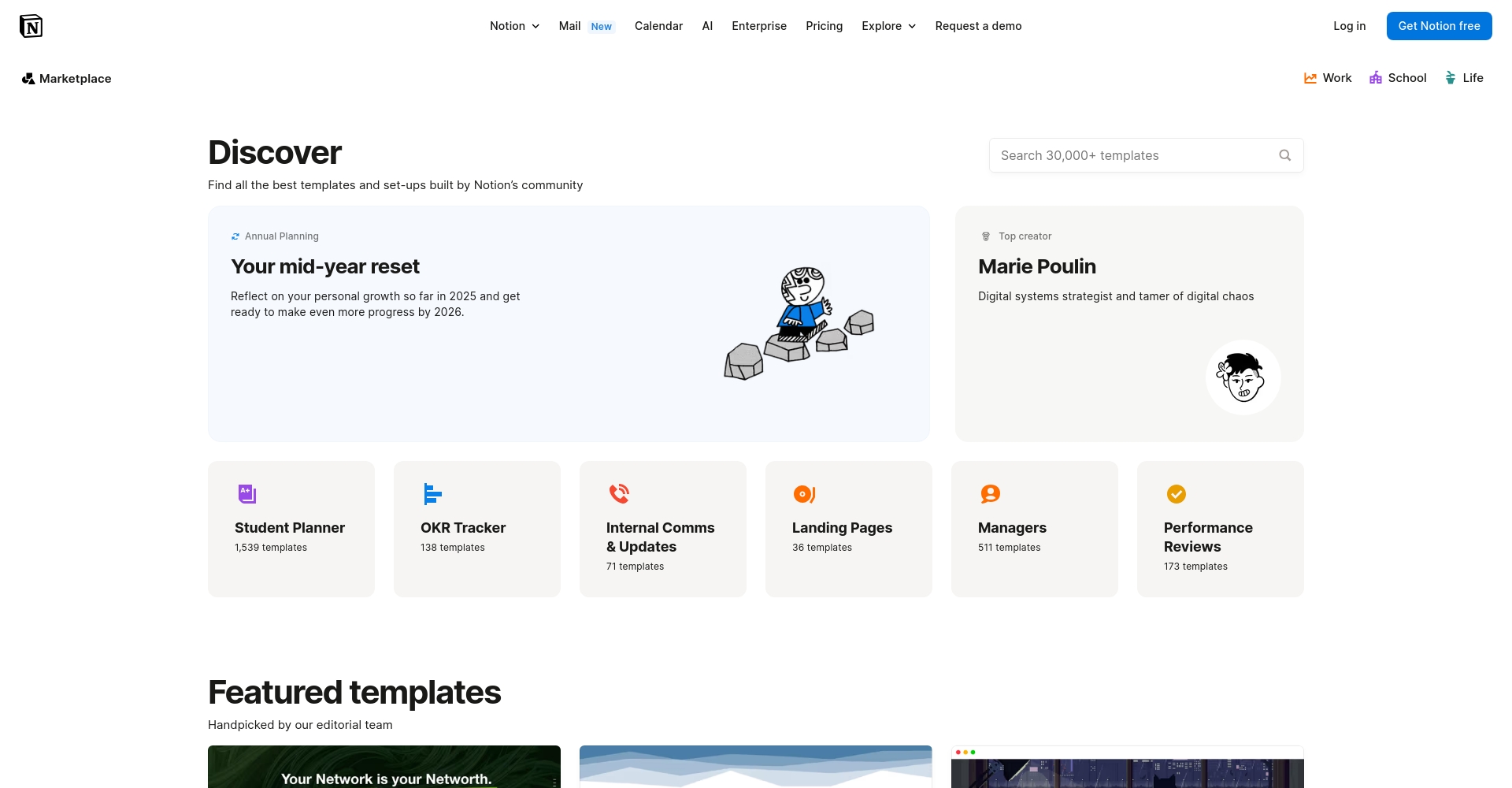This screenshot has width=1512, height=788.
Task: Click Marie Poulin's avatar illustration
Action: [x=1243, y=377]
